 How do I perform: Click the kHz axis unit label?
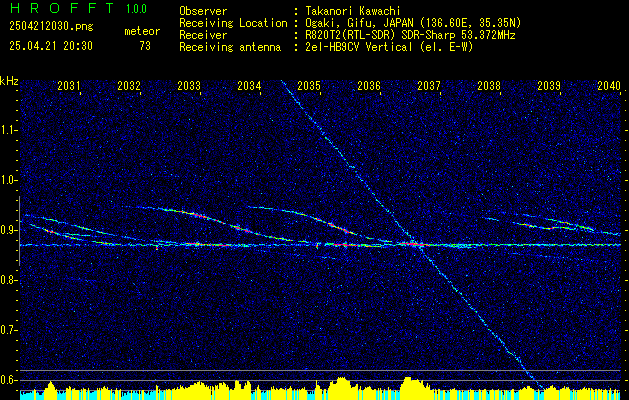tap(9, 81)
